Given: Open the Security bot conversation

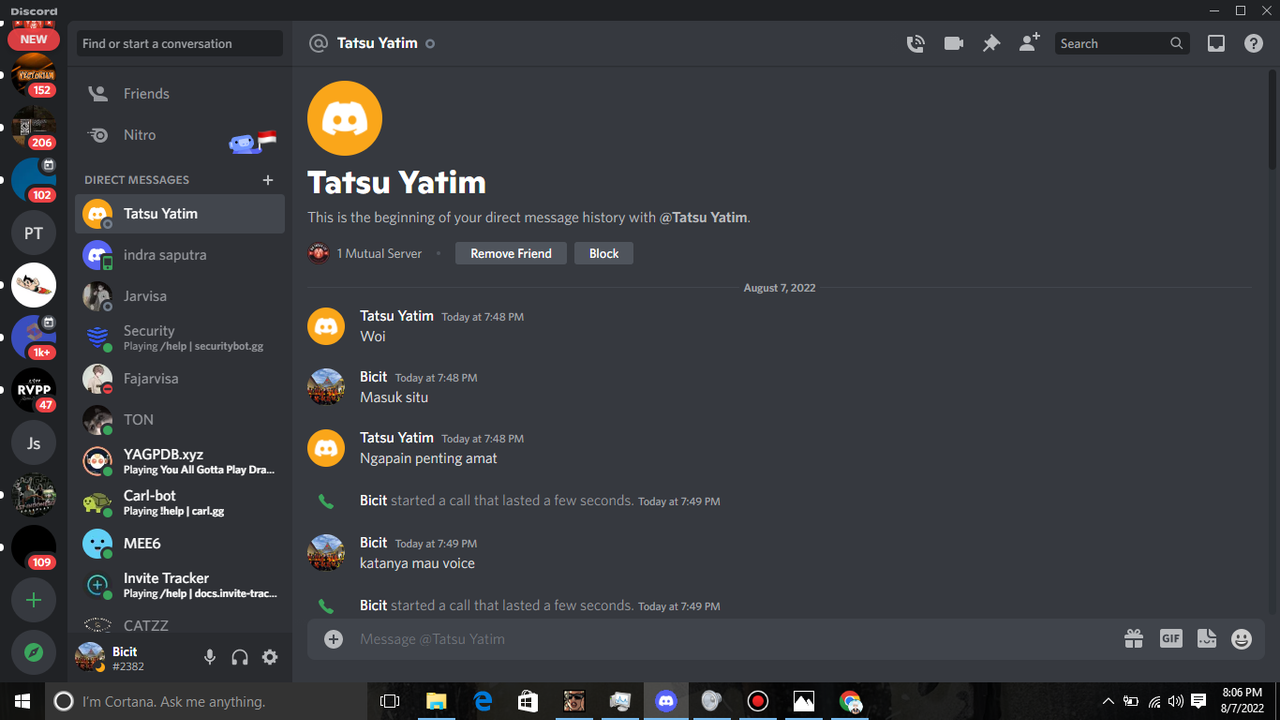Looking at the screenshot, I should tap(180, 337).
